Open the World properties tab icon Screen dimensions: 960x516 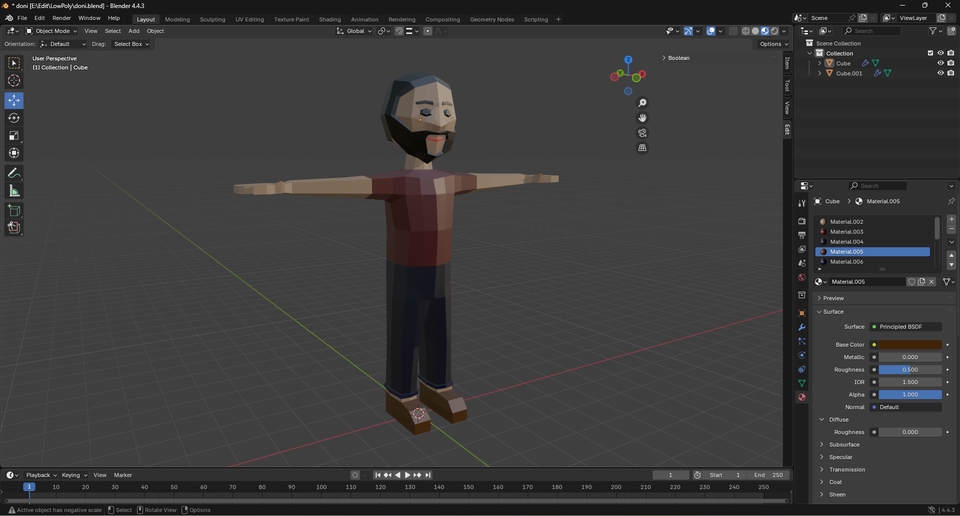[801, 277]
